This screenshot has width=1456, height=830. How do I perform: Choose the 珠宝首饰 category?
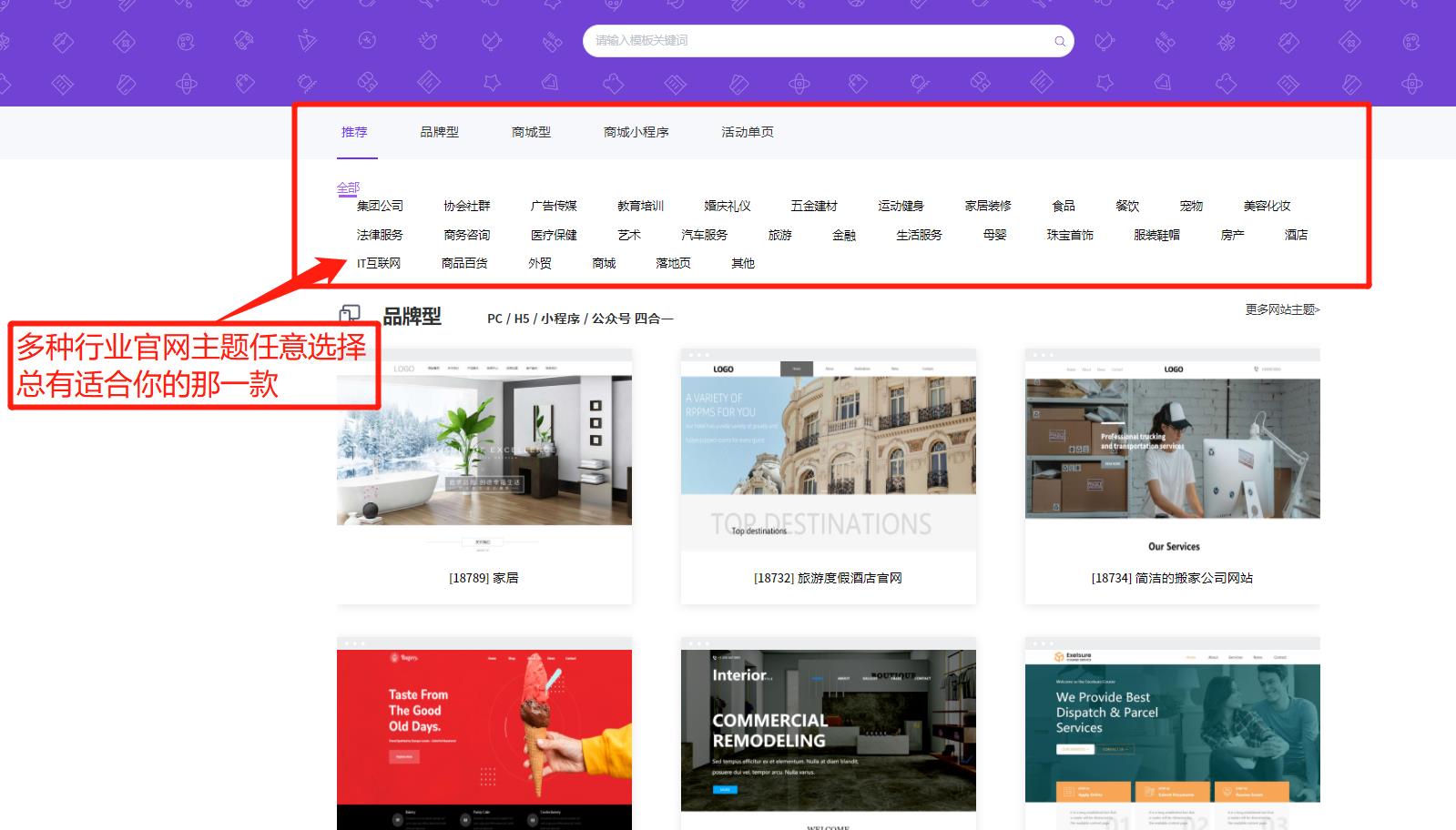pos(1070,235)
